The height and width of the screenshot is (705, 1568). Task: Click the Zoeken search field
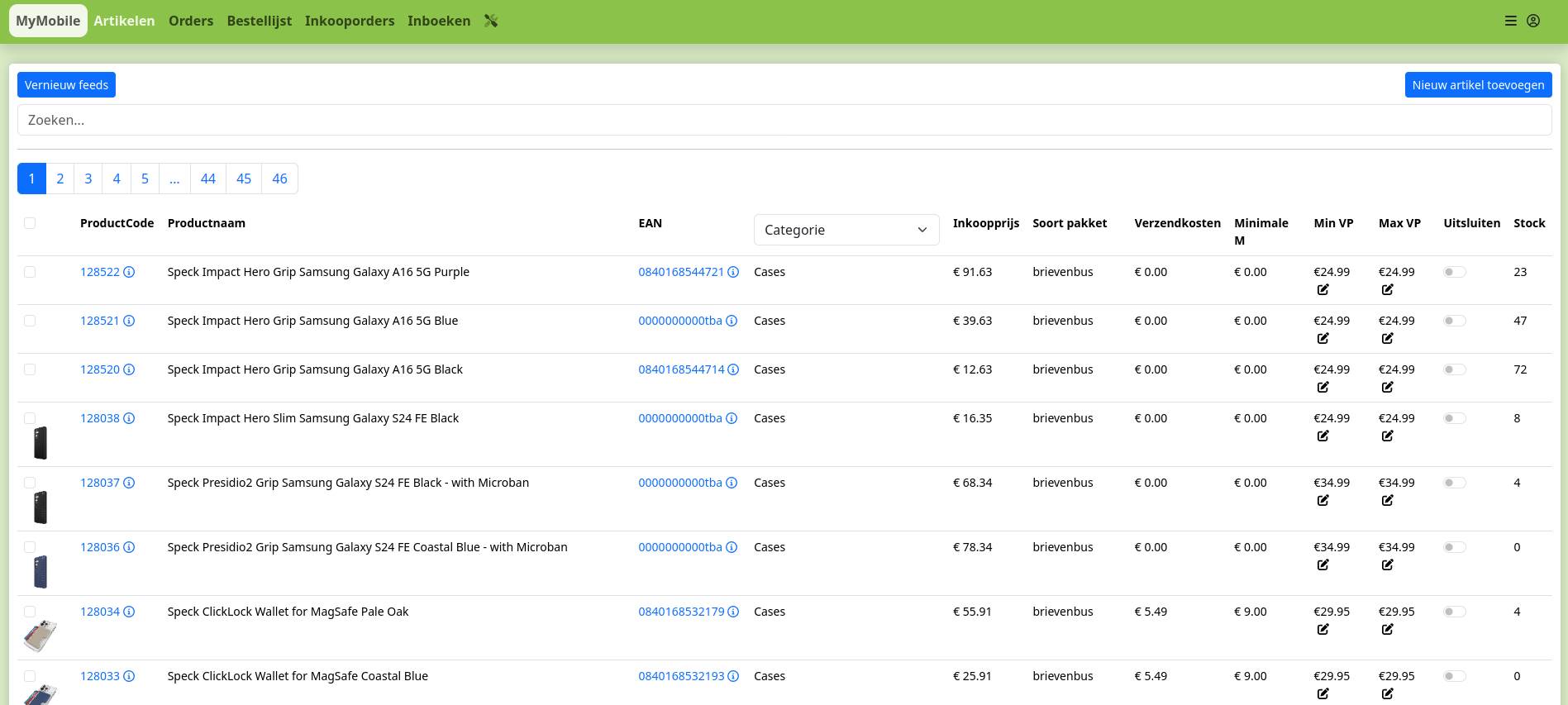tap(784, 120)
